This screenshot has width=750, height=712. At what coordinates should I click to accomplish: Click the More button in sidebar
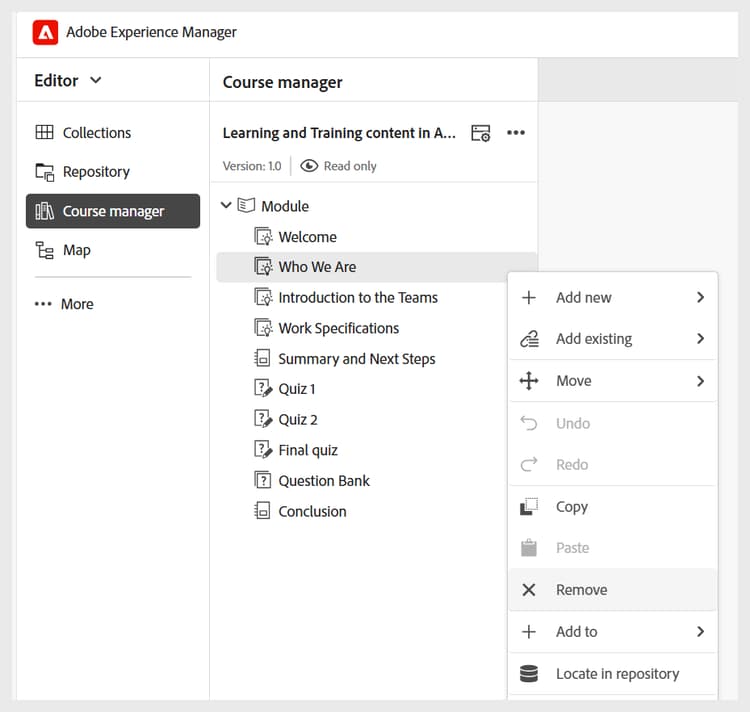point(65,304)
